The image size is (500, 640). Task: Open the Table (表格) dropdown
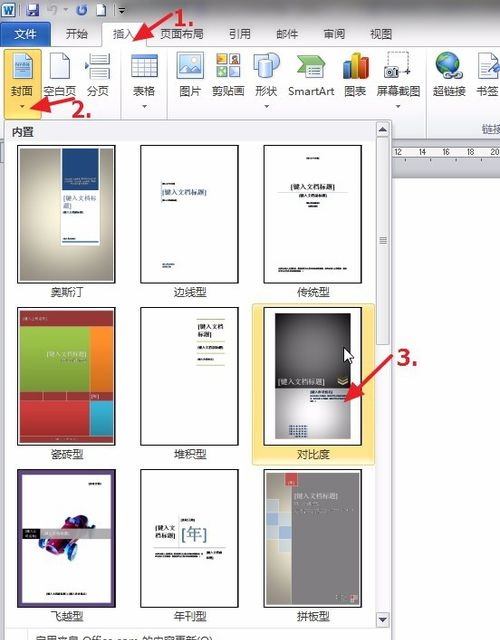[x=144, y=107]
